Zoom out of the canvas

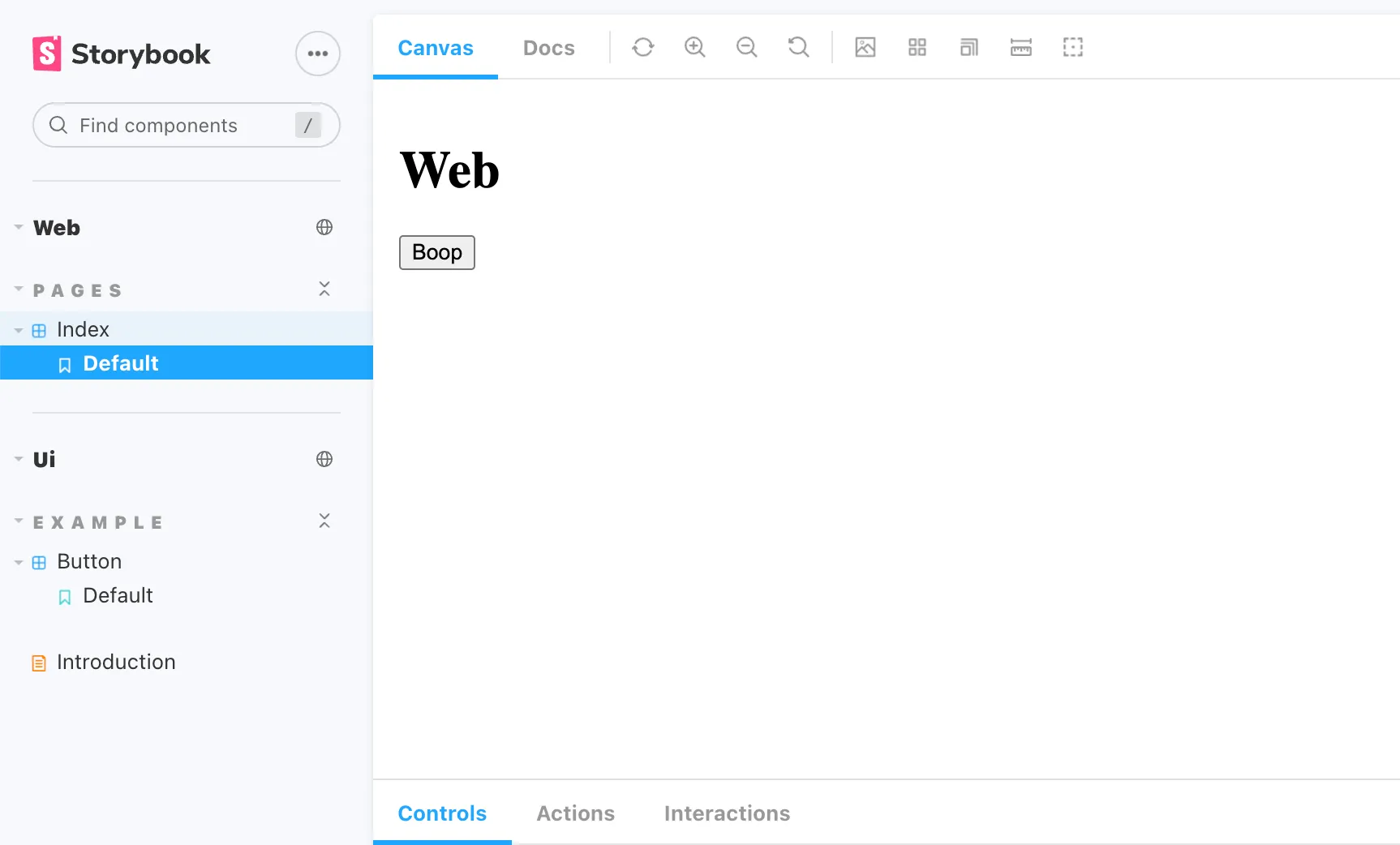click(746, 47)
